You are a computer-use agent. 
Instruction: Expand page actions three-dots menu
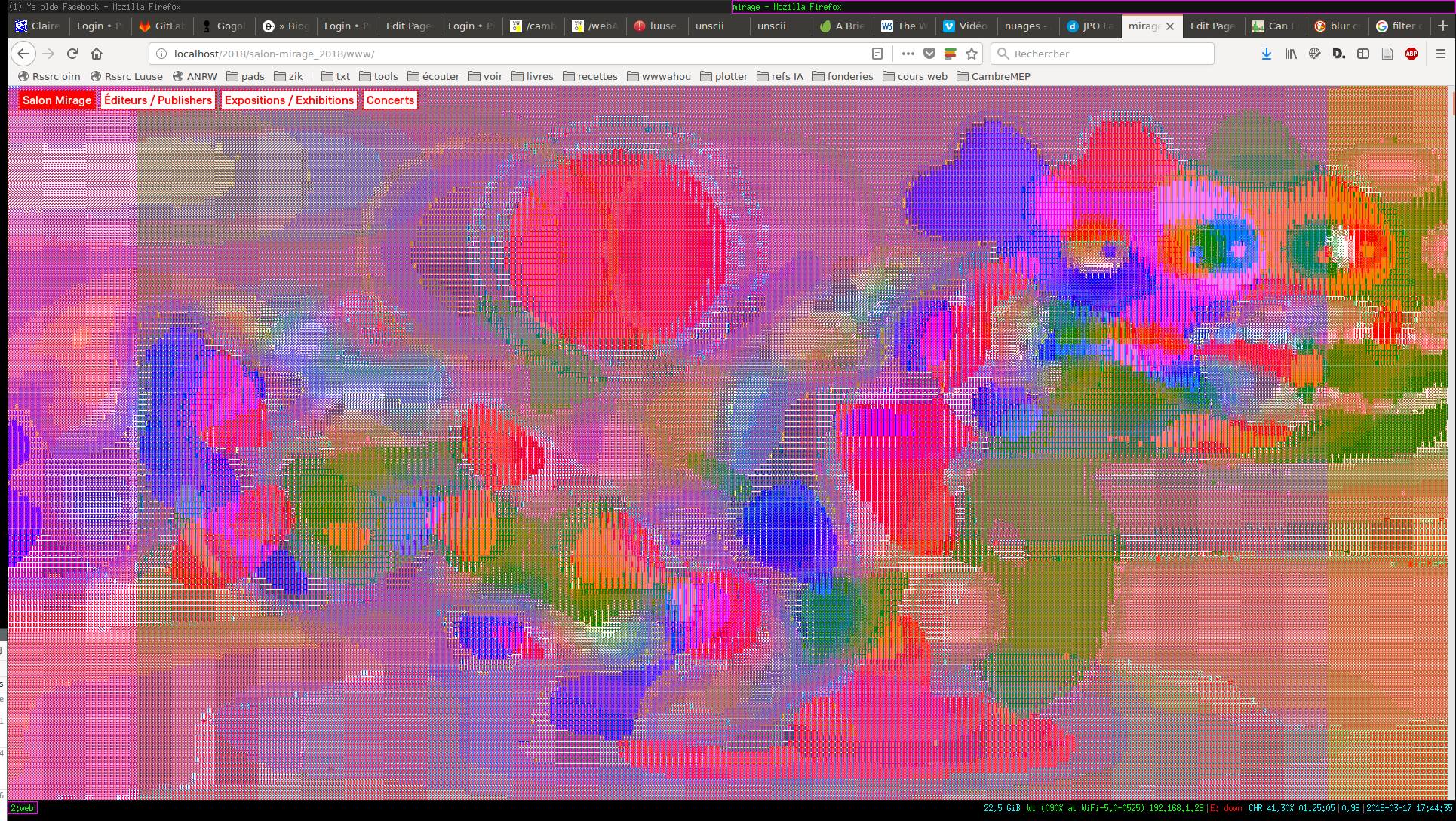[x=908, y=54]
